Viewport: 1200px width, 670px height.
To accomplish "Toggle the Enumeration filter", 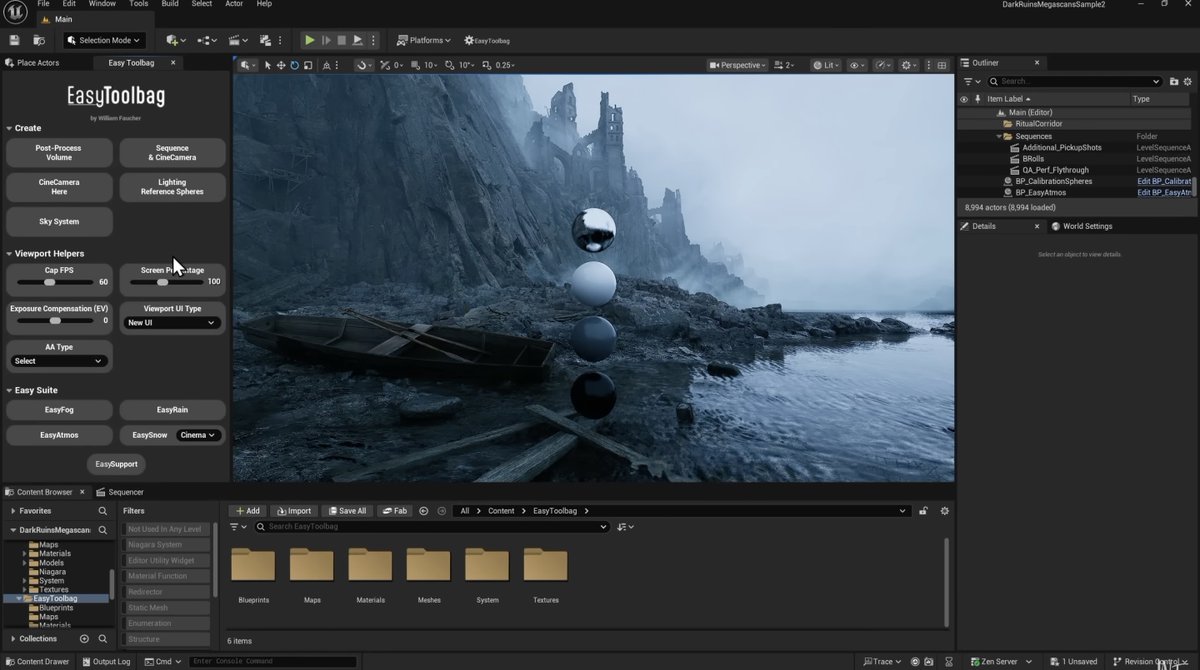I will pos(165,623).
